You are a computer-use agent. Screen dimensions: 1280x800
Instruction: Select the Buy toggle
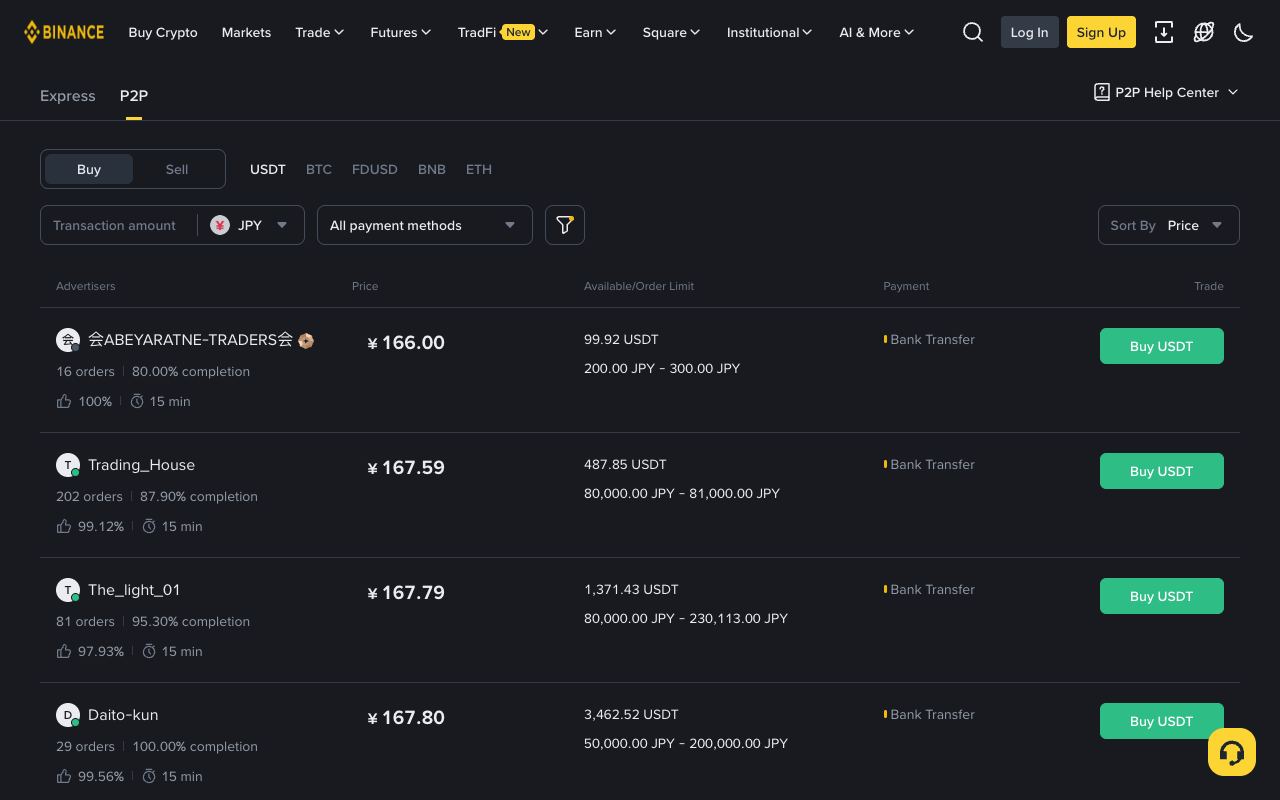(x=89, y=169)
